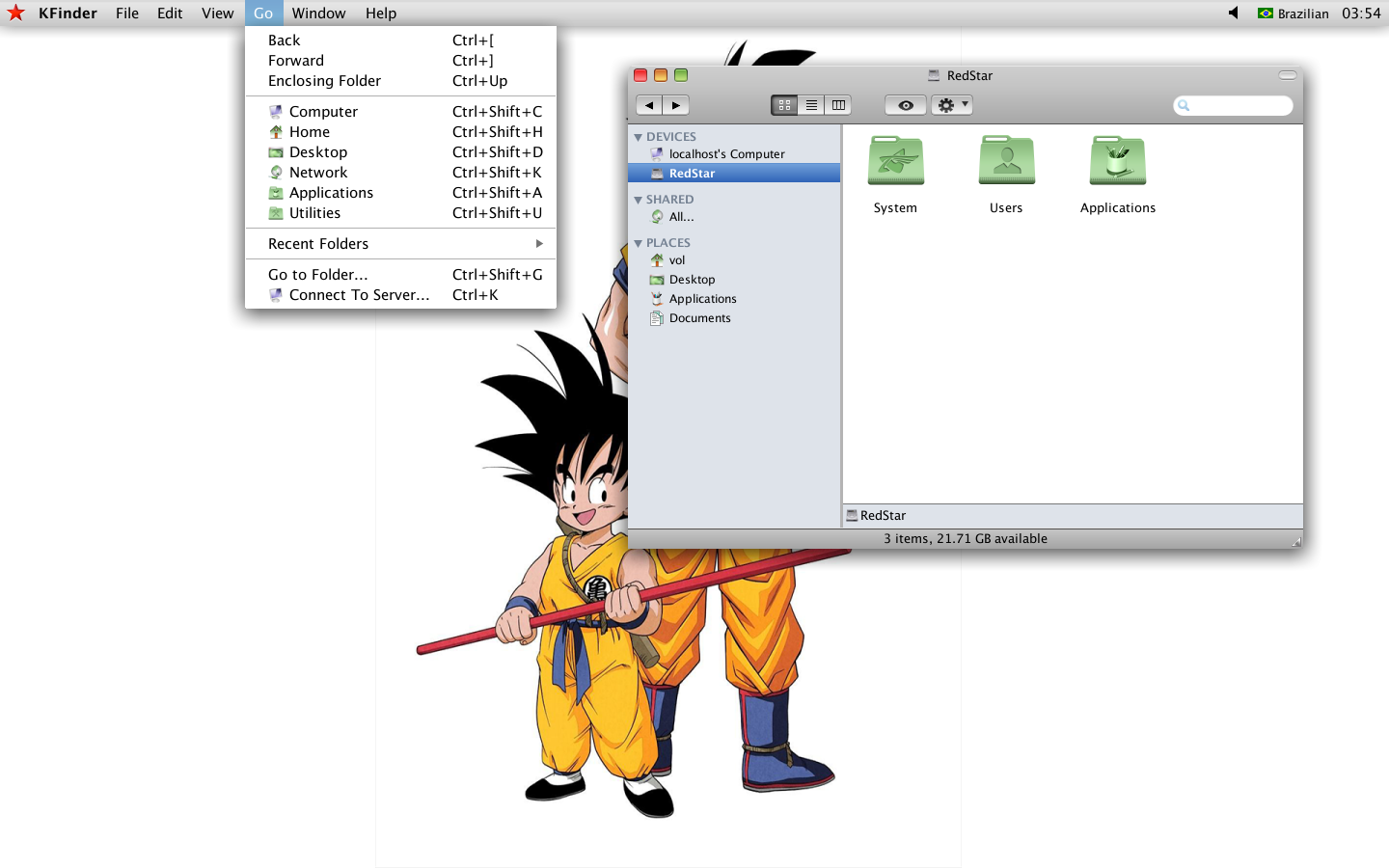The height and width of the screenshot is (868, 1389).
Task: Choose Desktop in Go menu
Action: point(400,152)
